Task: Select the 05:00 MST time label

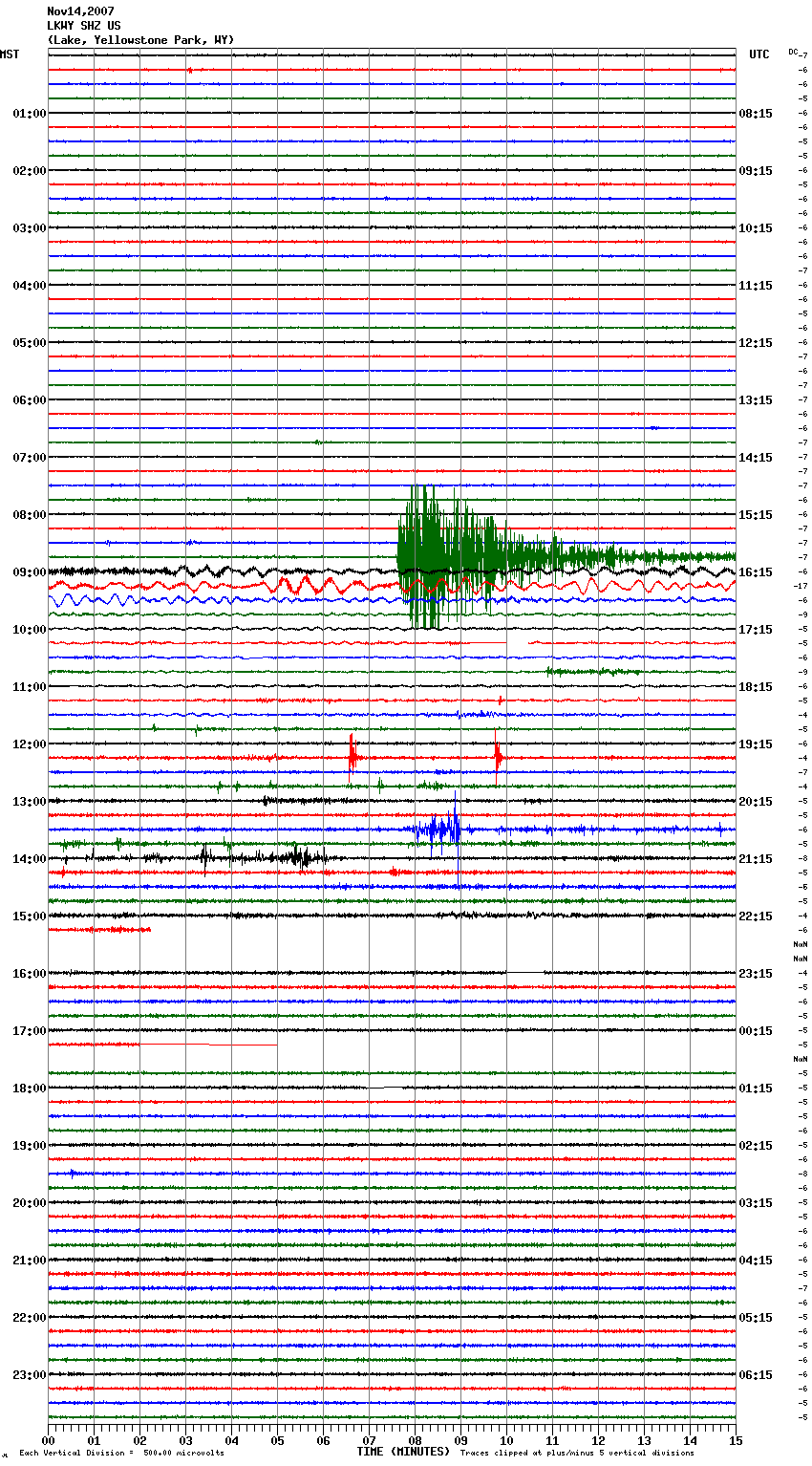Action: click(30, 343)
